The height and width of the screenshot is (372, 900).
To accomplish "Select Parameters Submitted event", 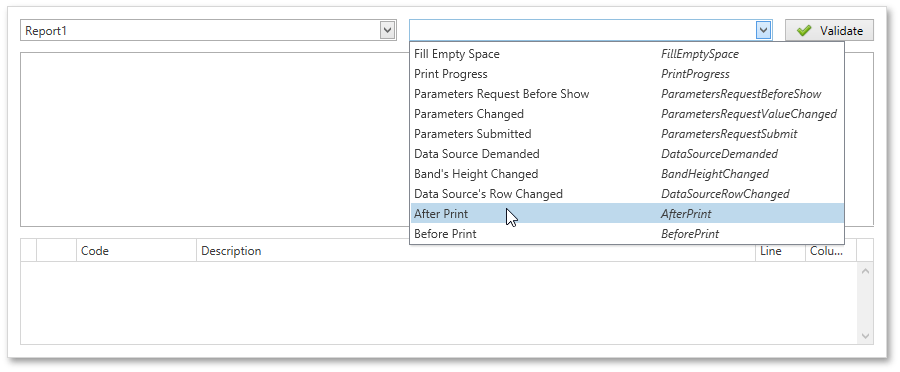I will coord(627,134).
